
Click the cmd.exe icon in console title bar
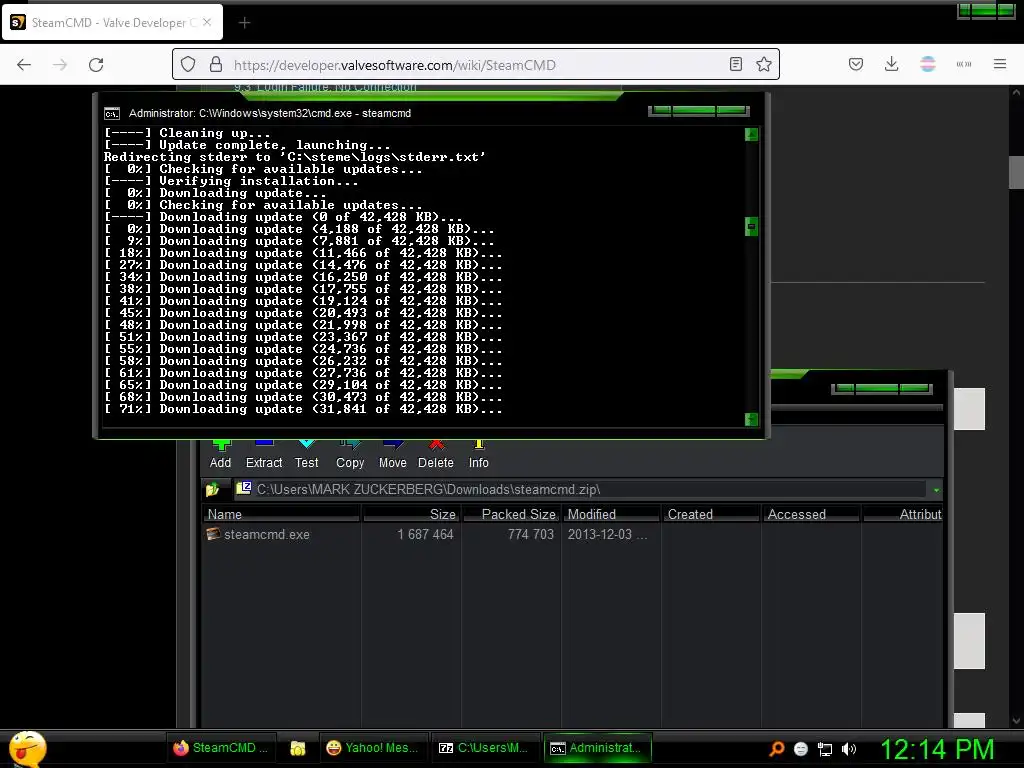point(112,114)
